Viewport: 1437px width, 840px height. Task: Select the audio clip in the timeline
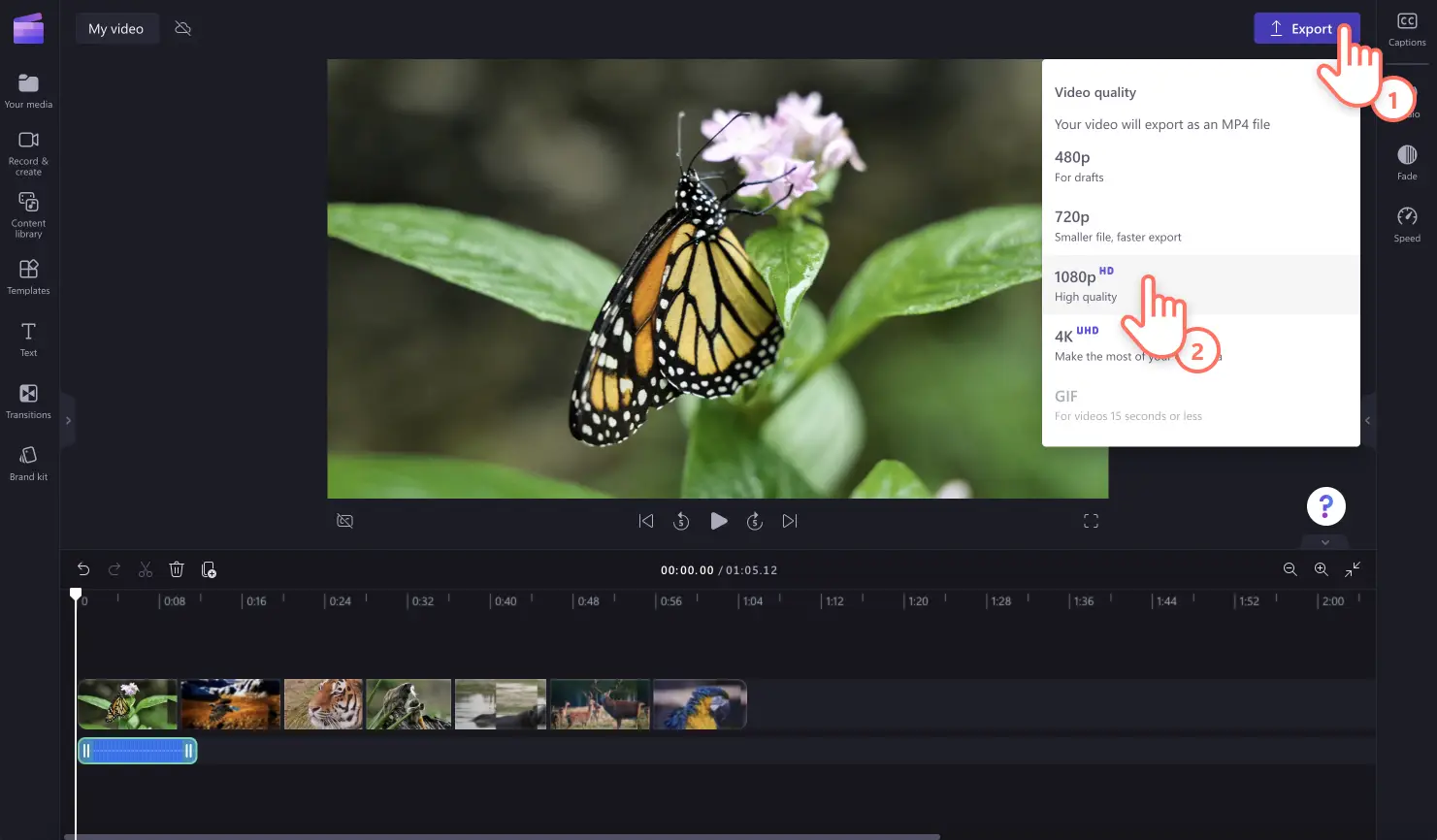[137, 750]
